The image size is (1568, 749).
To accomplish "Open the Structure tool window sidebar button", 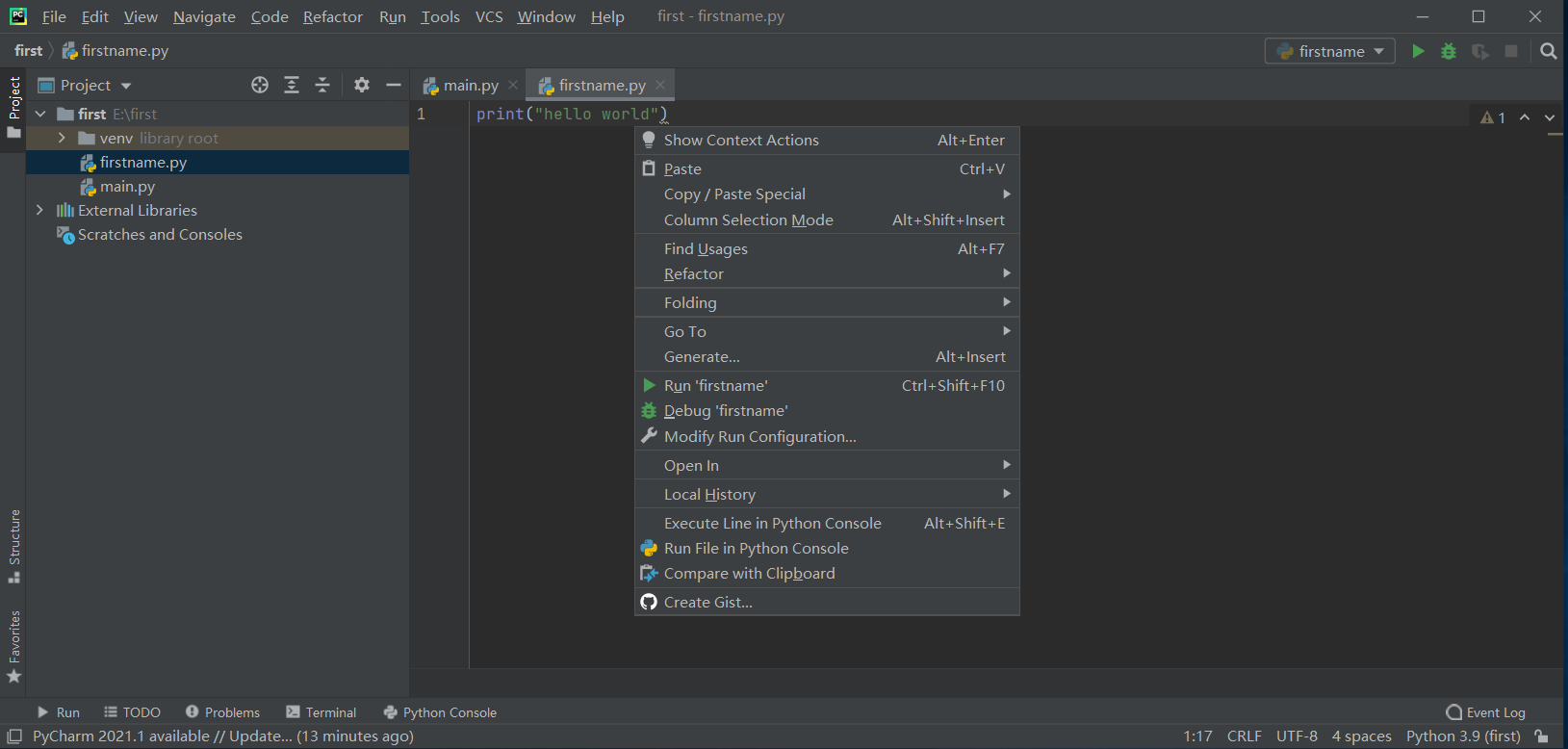I will click(x=13, y=546).
